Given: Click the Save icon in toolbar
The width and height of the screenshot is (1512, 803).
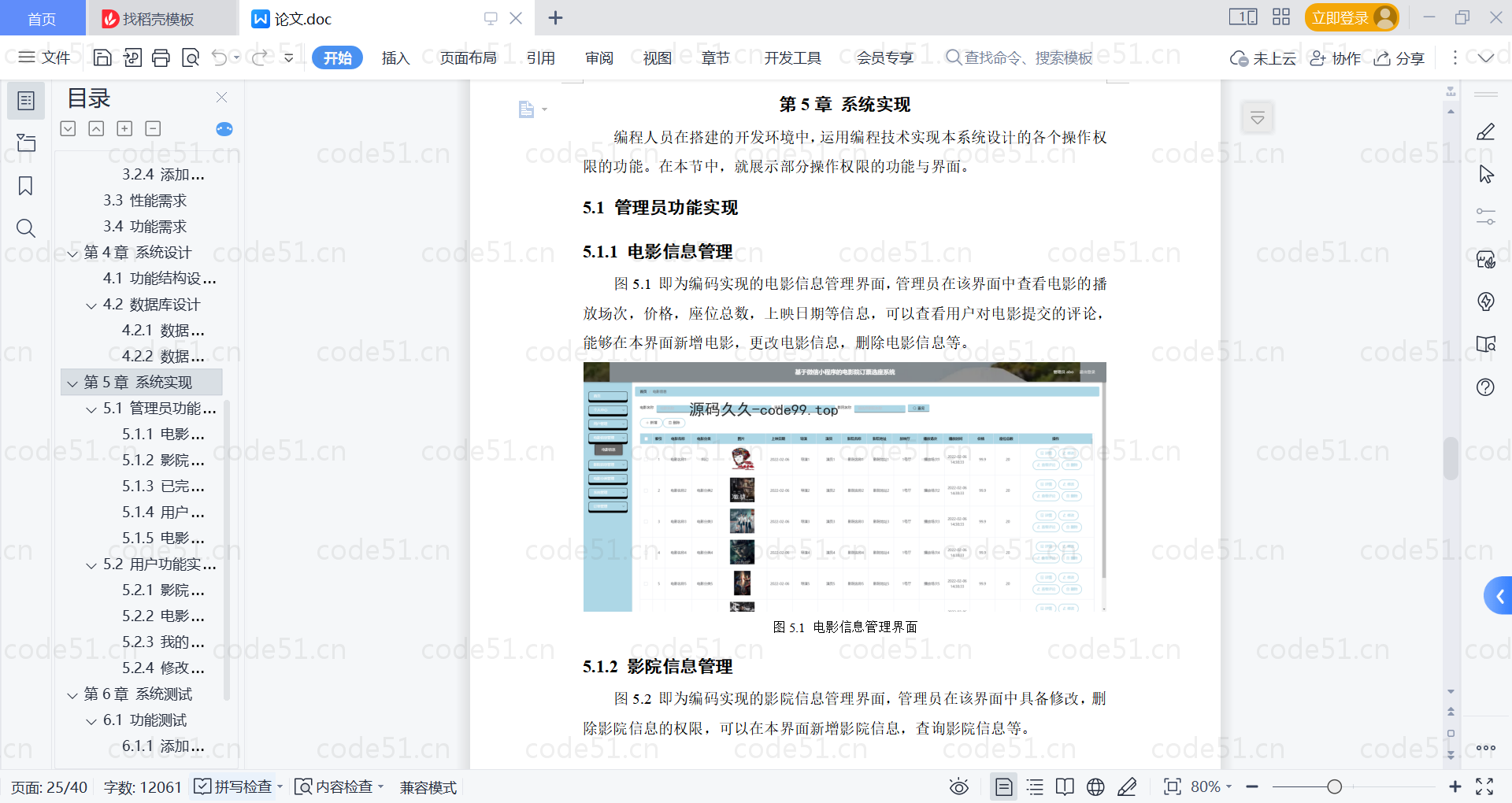Looking at the screenshot, I should click(102, 57).
